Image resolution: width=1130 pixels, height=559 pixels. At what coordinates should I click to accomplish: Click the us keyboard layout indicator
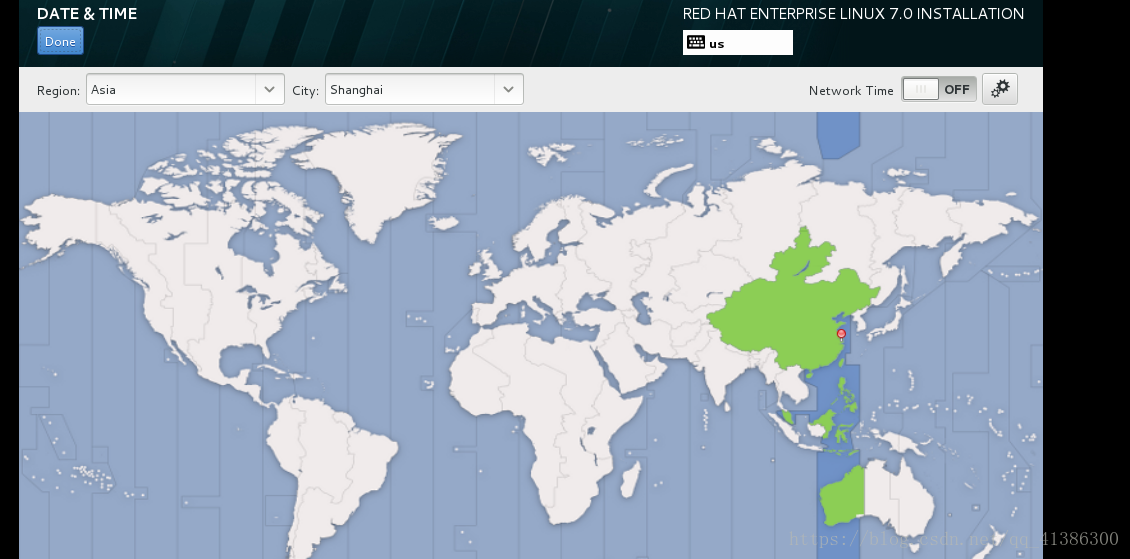pyautogui.click(x=737, y=43)
